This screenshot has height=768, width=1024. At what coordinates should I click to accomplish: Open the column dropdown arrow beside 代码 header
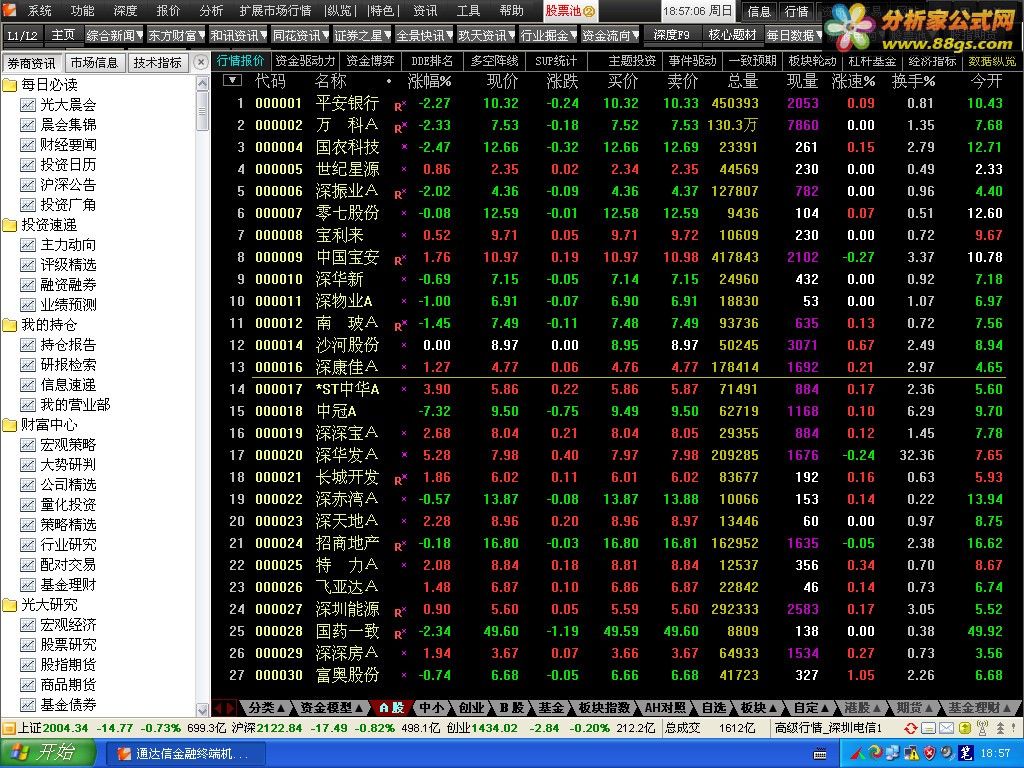pos(232,80)
